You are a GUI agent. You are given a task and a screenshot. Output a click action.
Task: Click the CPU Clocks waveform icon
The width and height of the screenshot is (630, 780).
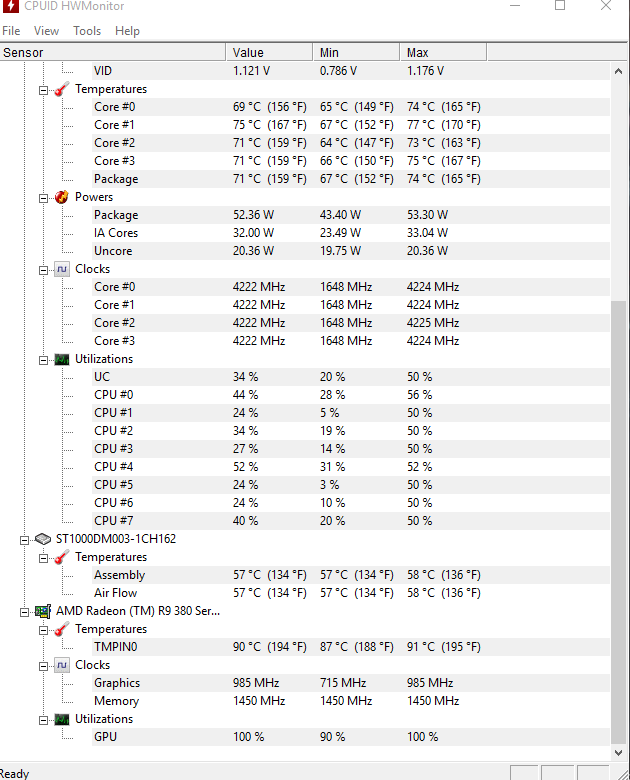click(62, 270)
